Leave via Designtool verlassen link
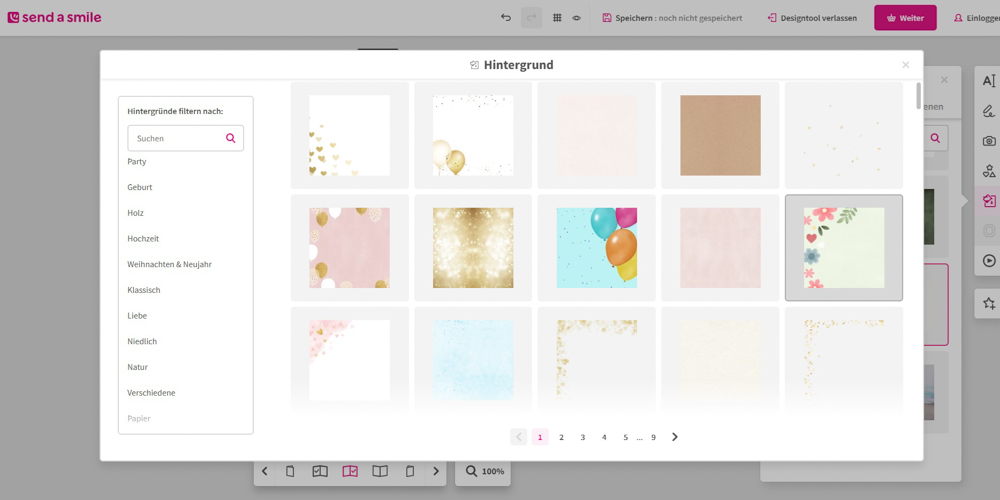Screen dimensions: 1000x500 coord(812,18)
